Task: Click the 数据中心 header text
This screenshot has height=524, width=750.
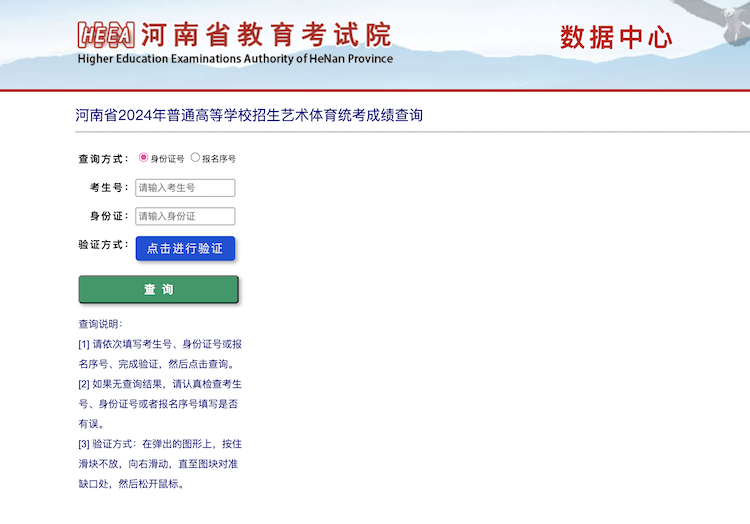Action: coord(616,38)
